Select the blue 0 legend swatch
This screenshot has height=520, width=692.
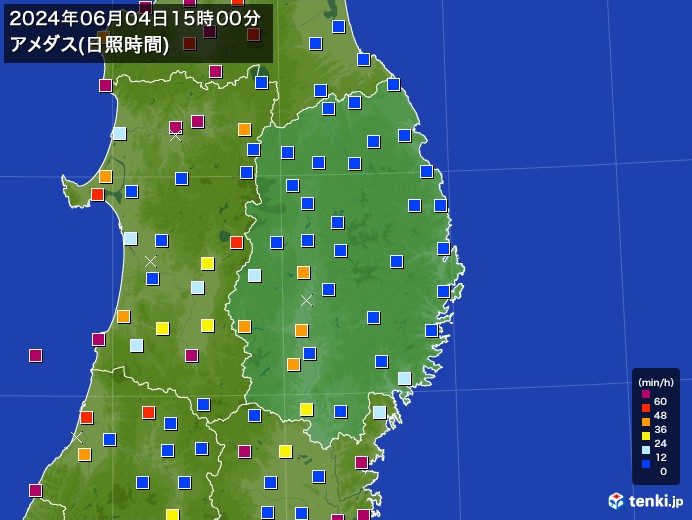[646, 464]
